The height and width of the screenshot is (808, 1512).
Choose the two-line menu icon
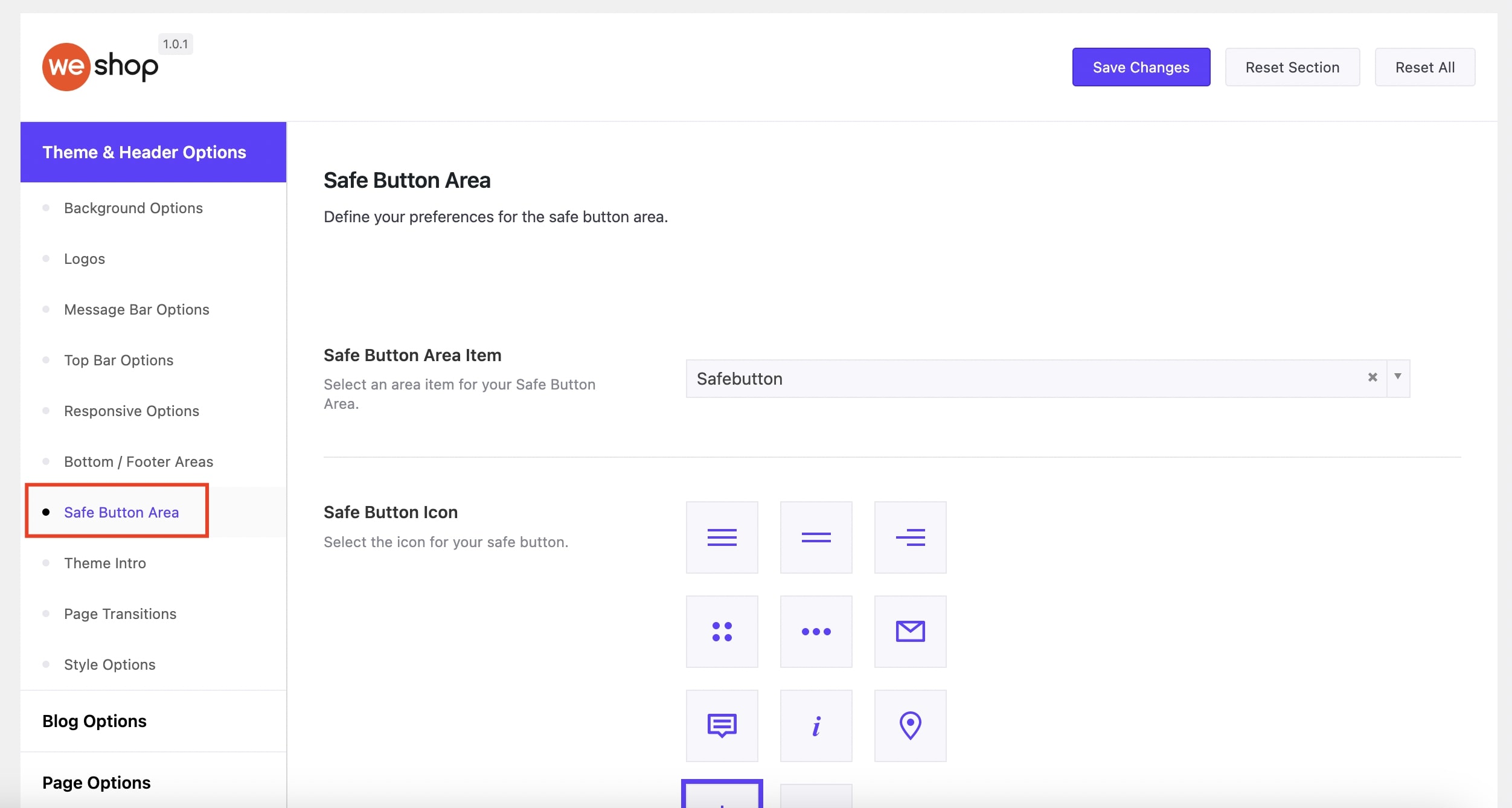[816, 537]
